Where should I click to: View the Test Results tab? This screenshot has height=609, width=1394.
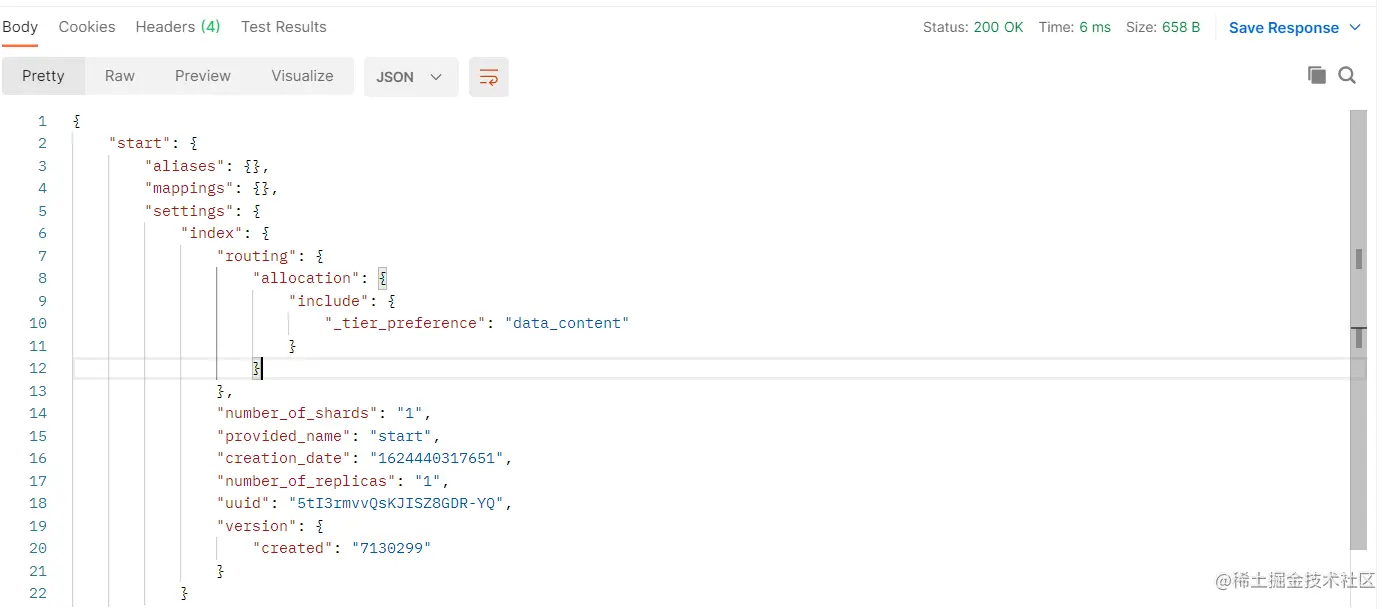(x=284, y=27)
